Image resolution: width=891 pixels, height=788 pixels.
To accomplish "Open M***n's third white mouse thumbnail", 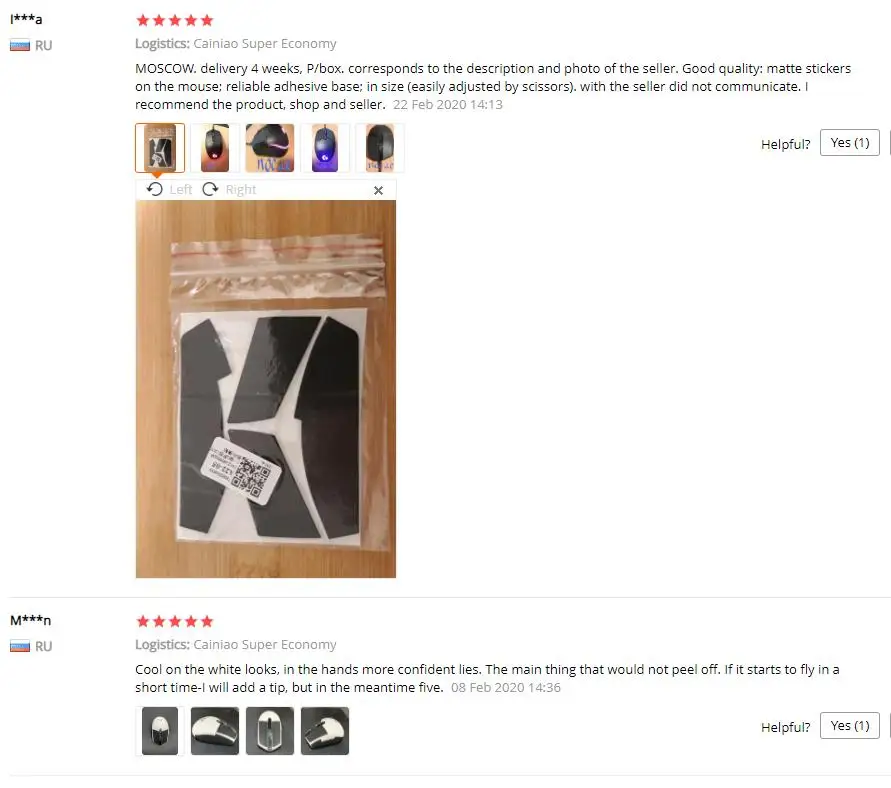I will (x=270, y=731).
